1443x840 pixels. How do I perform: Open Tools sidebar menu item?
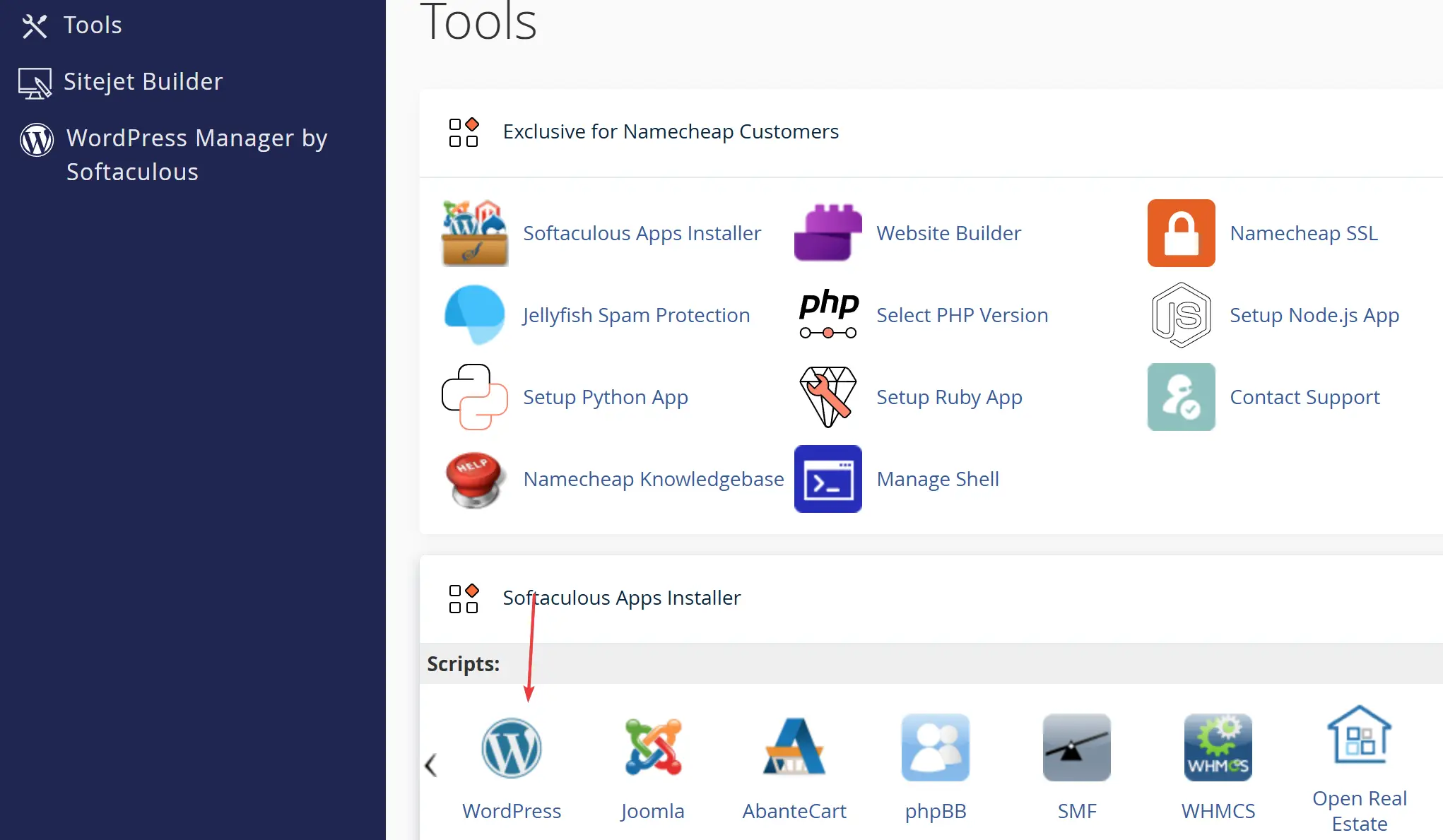pos(93,25)
